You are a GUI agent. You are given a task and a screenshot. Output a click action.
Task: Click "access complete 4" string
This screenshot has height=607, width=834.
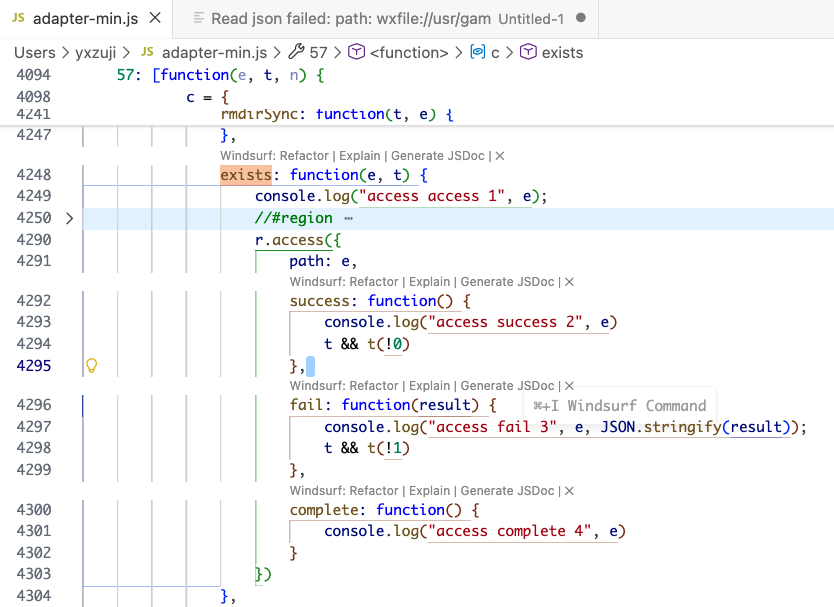(x=510, y=531)
